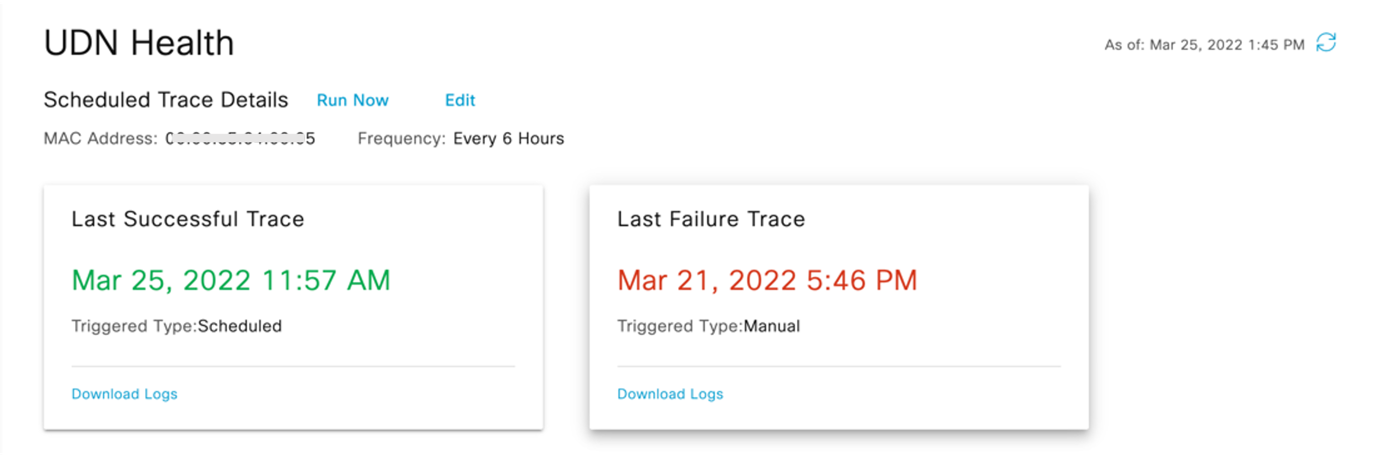Click the Last Failure Trace card title

click(711, 219)
